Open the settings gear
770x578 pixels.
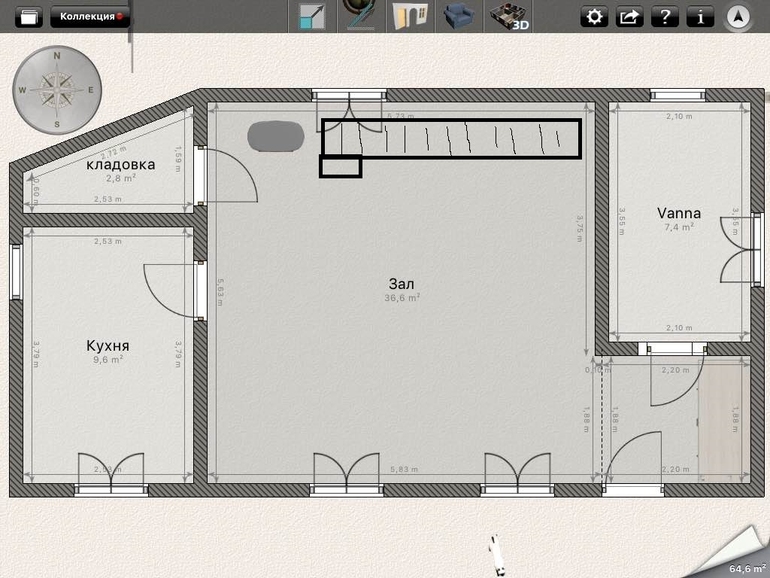pyautogui.click(x=594, y=17)
